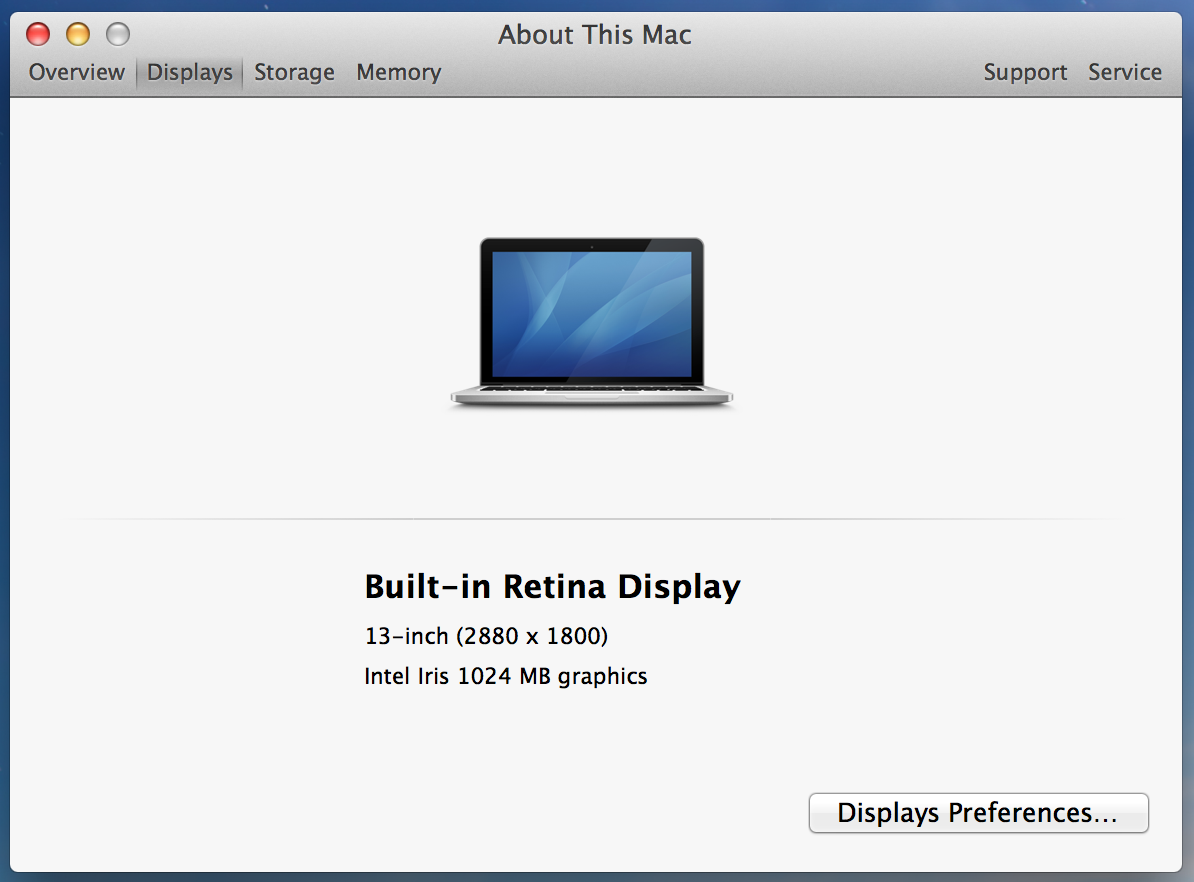Open the Storage tab

(x=294, y=72)
